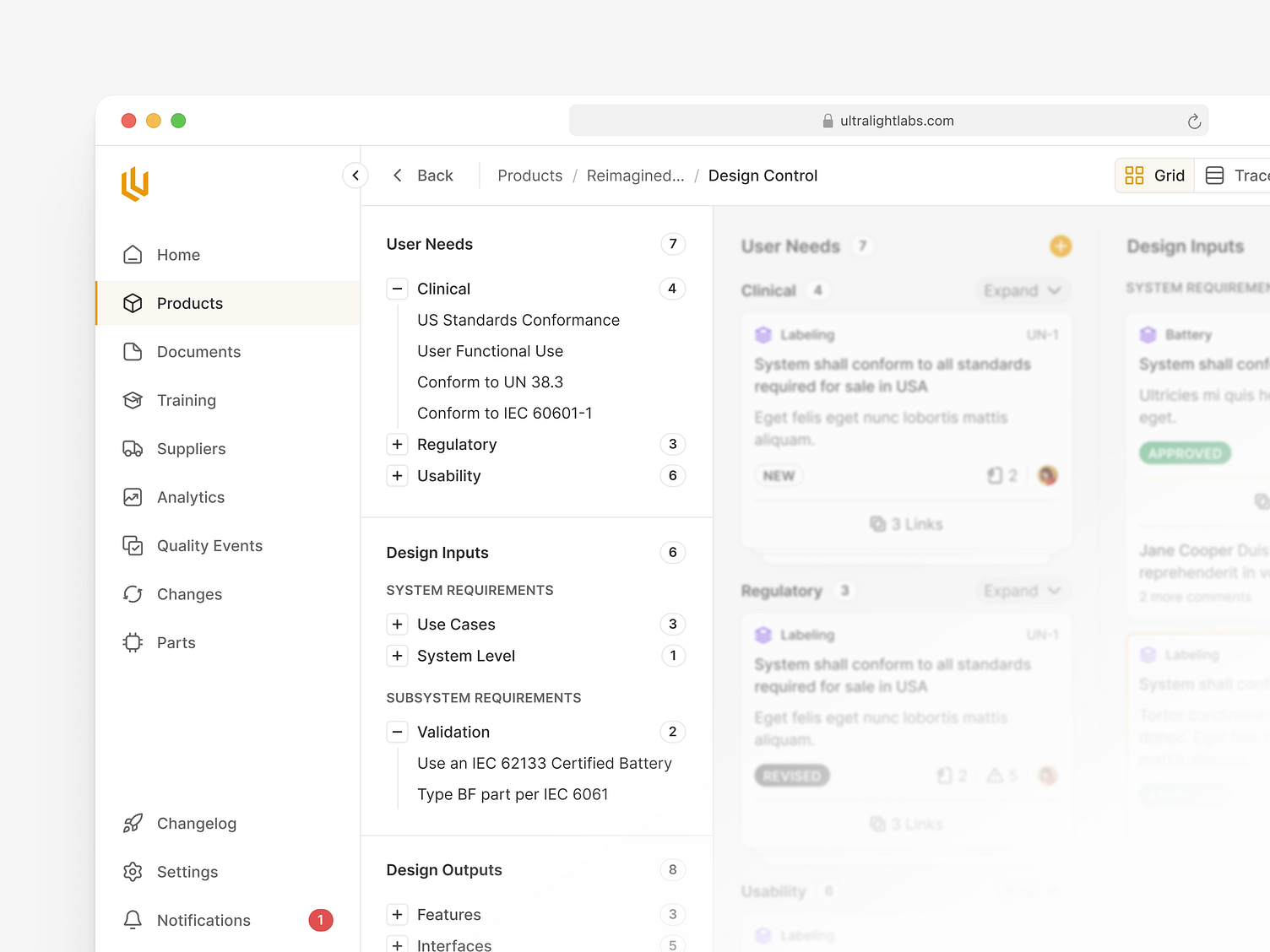The height and width of the screenshot is (952, 1270).
Task: Click the Documents page icon
Action: [133, 352]
